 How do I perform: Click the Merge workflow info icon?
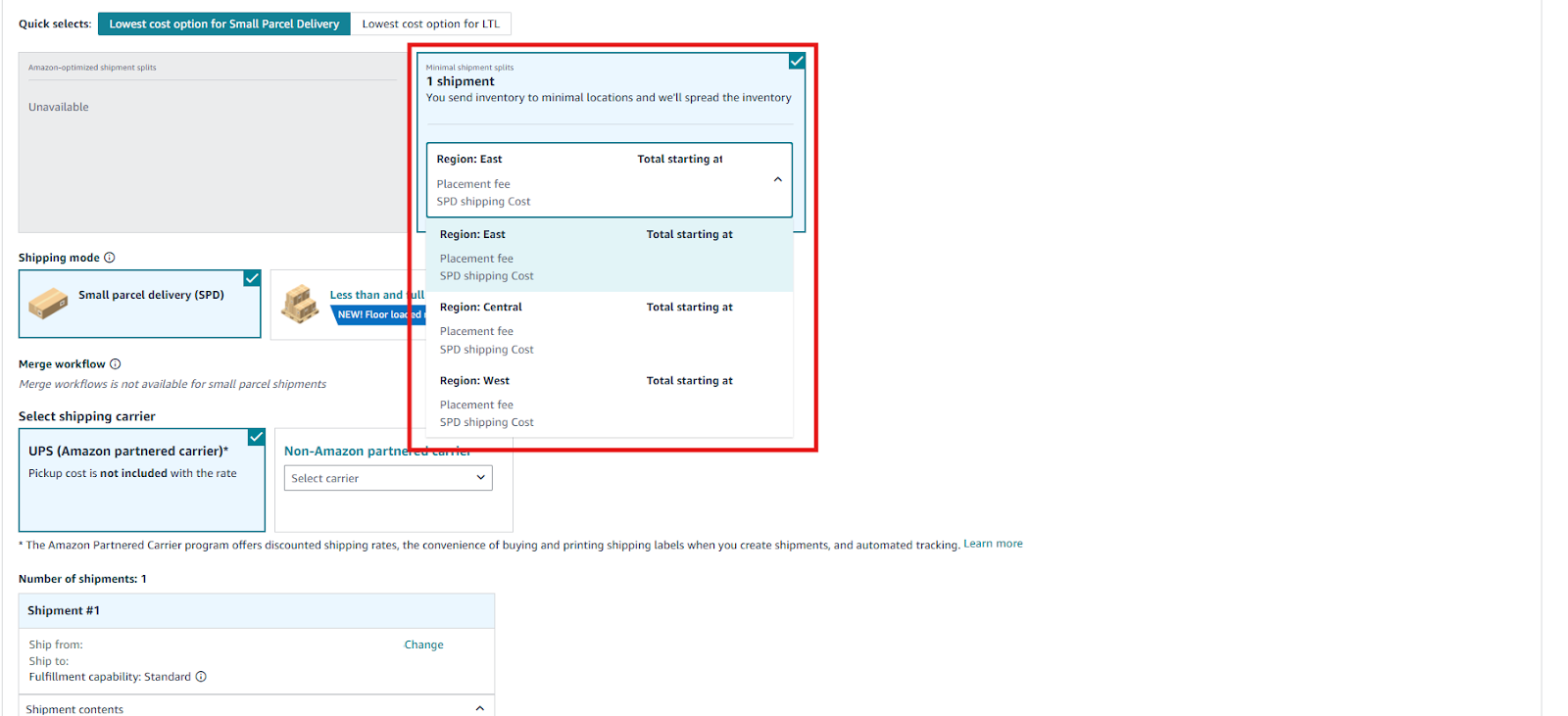(x=116, y=364)
